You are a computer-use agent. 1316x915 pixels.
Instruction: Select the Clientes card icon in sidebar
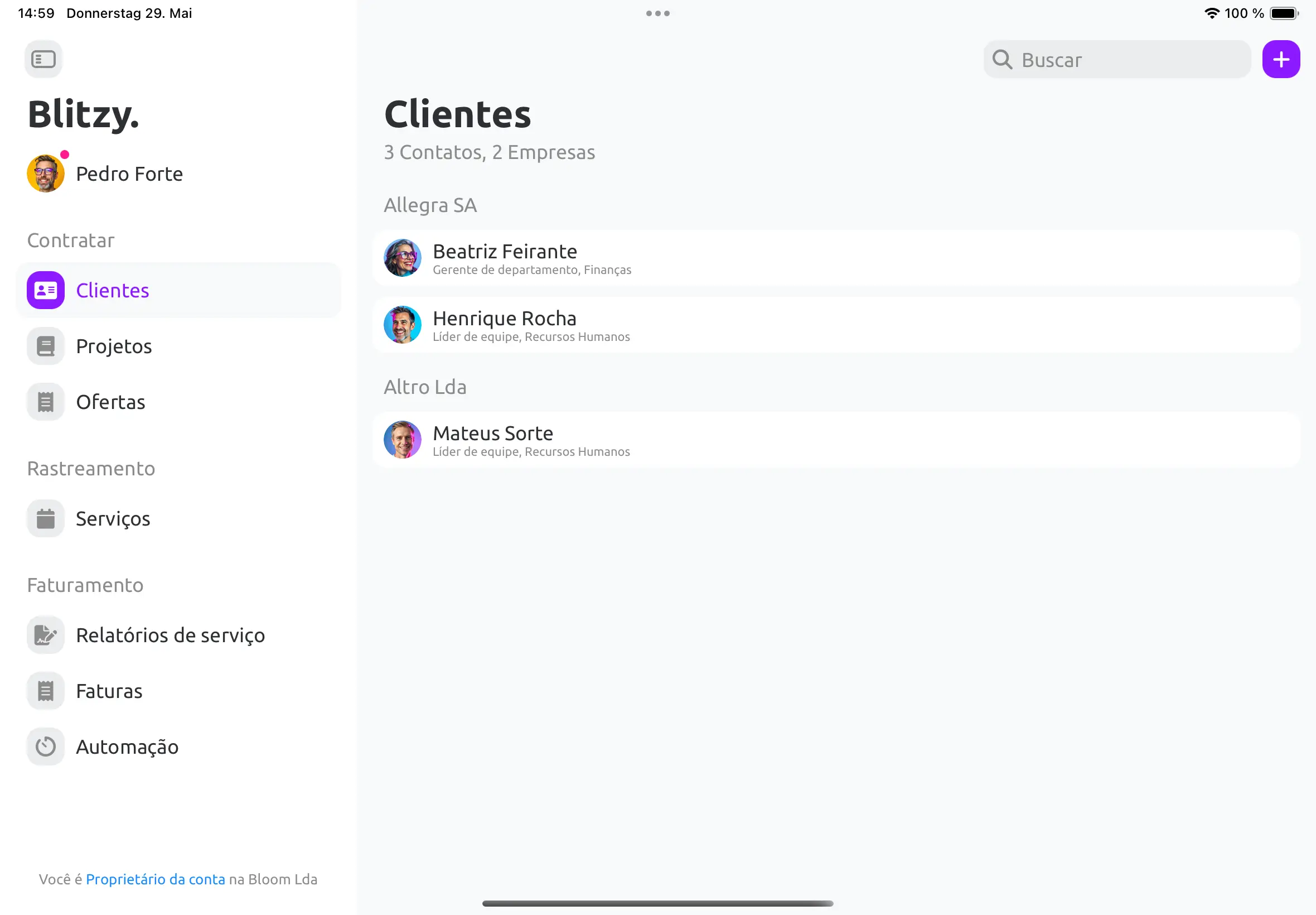coord(46,290)
